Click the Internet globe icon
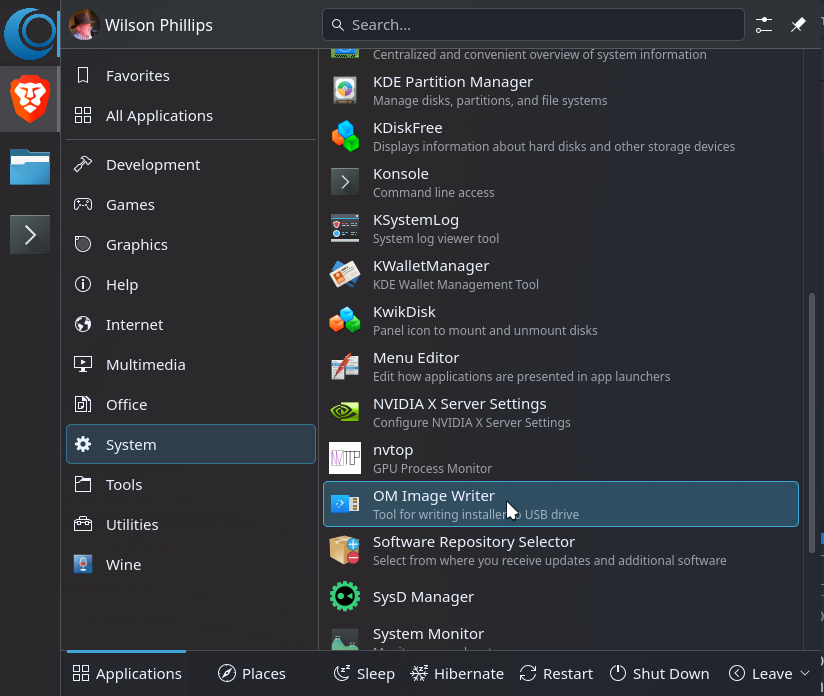The image size is (824, 696). pyautogui.click(x=83, y=324)
